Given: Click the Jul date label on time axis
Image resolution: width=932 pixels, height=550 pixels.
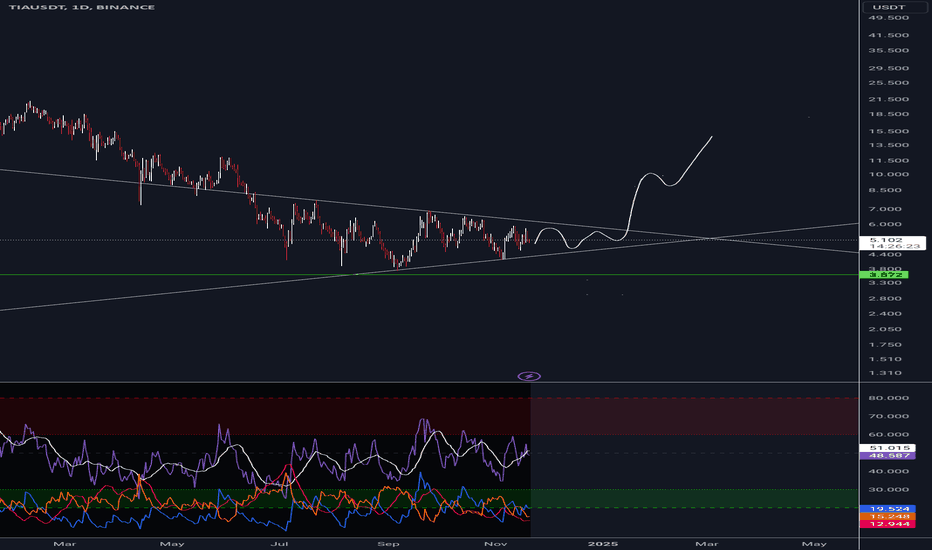Looking at the screenshot, I should 279,544.
